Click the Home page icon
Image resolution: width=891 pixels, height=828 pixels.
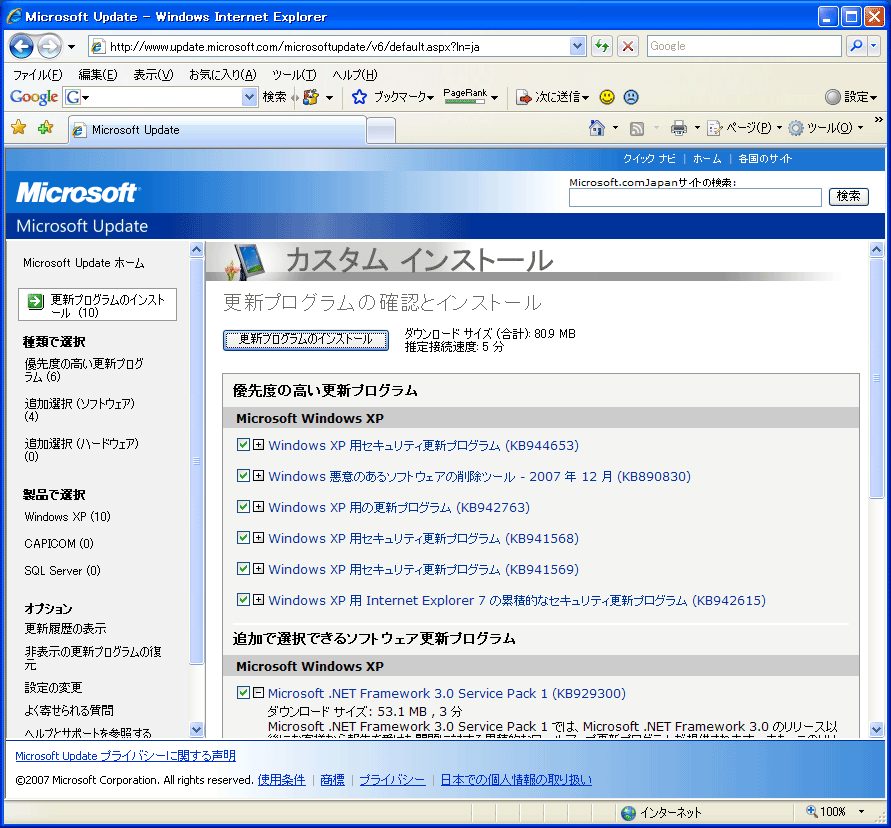597,128
